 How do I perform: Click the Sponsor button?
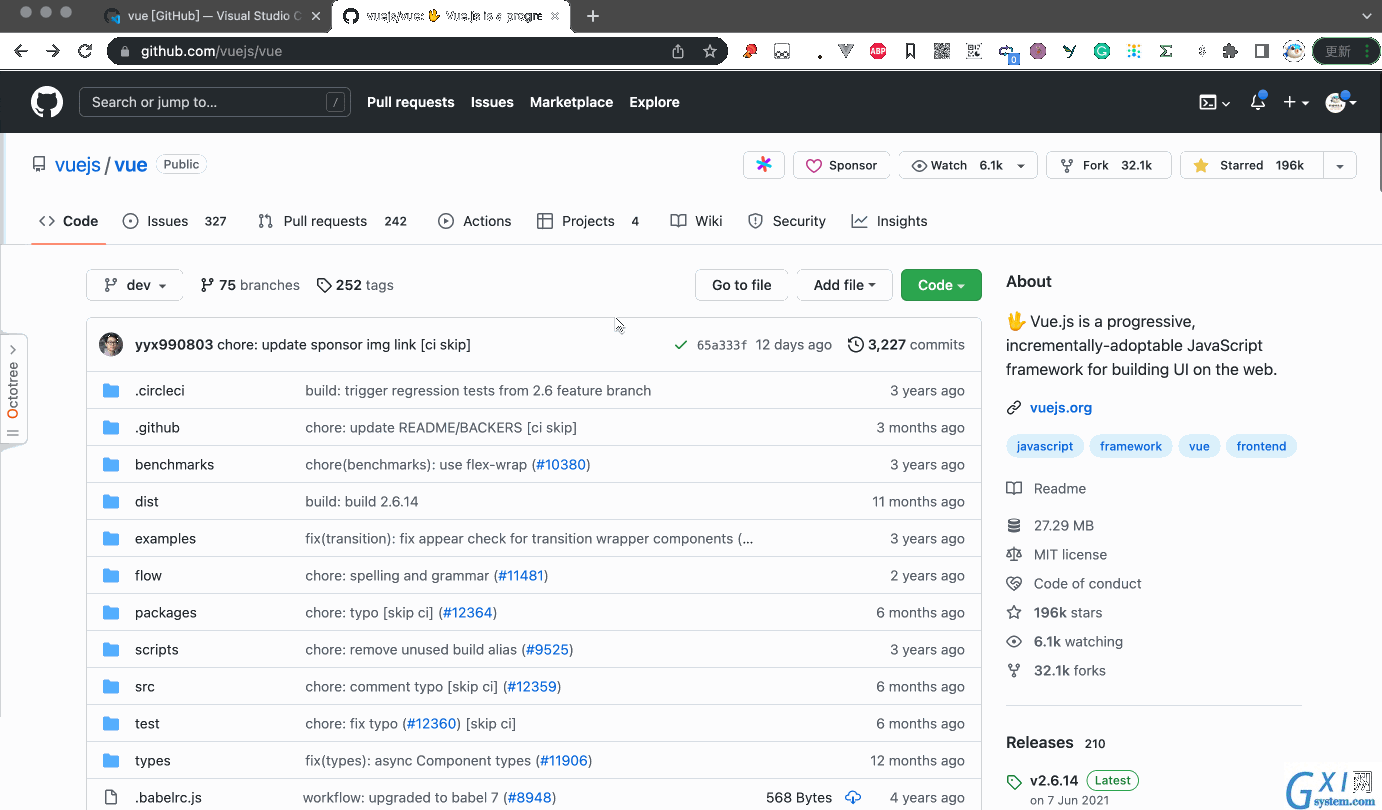[x=842, y=165]
